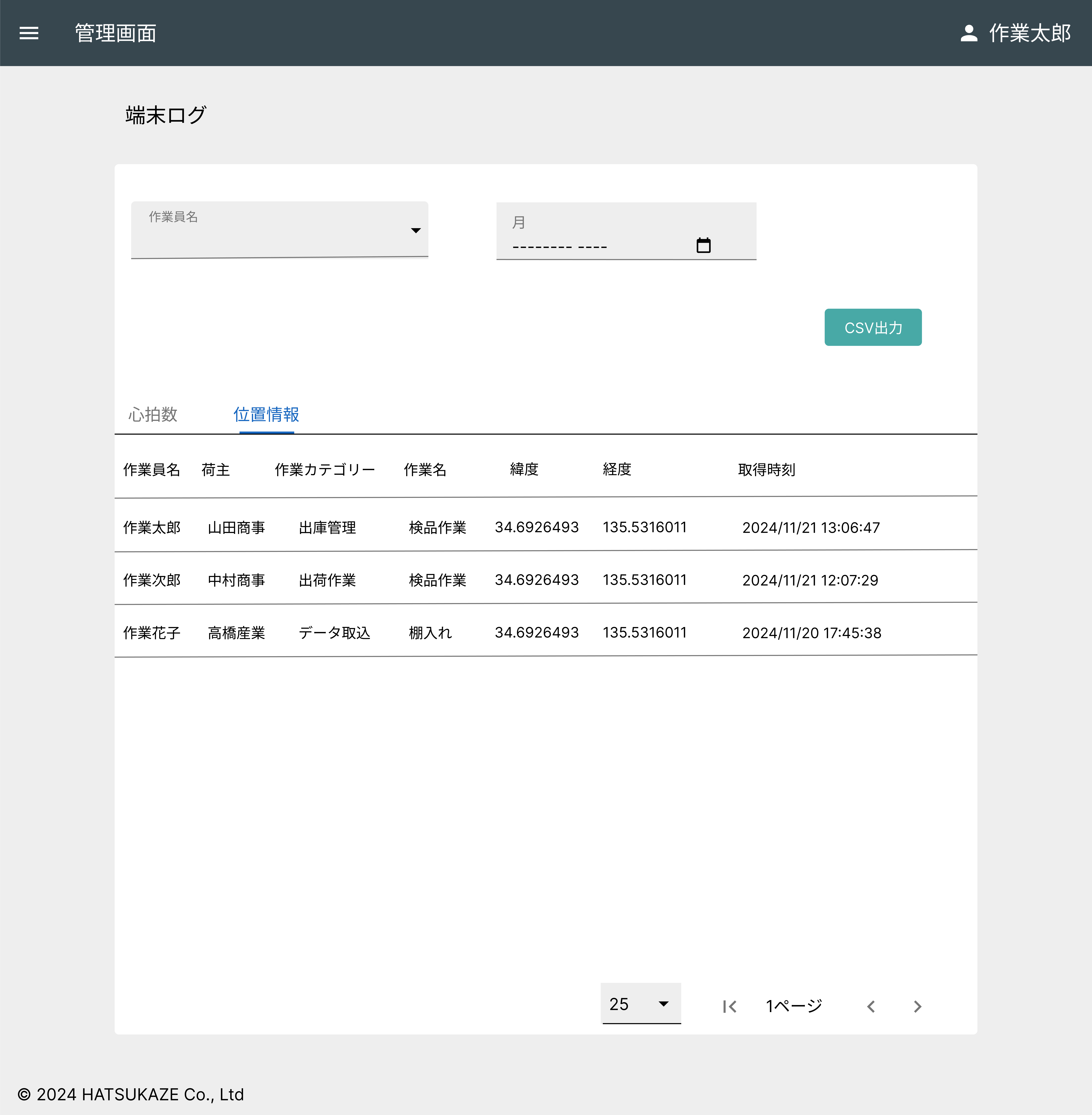Switch to the 心拍数 tab

point(153,414)
